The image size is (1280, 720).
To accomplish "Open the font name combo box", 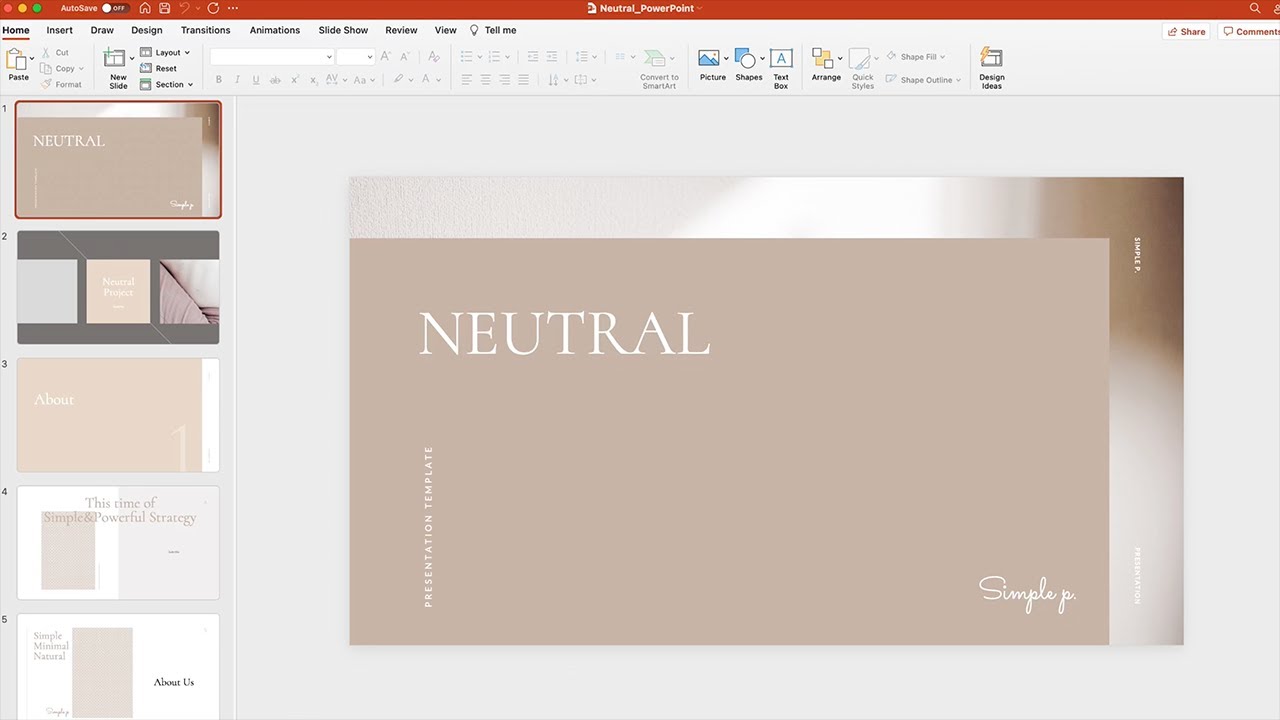I will 272,57.
